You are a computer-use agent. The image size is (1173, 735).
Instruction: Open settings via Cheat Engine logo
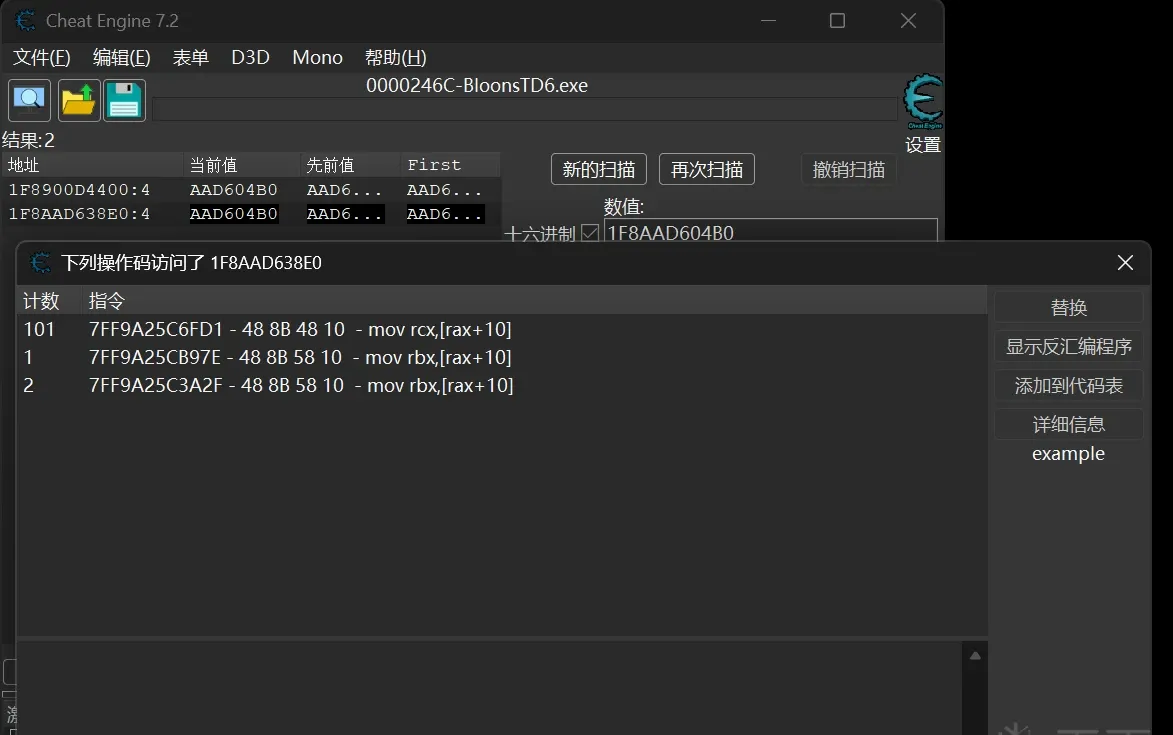point(923,102)
